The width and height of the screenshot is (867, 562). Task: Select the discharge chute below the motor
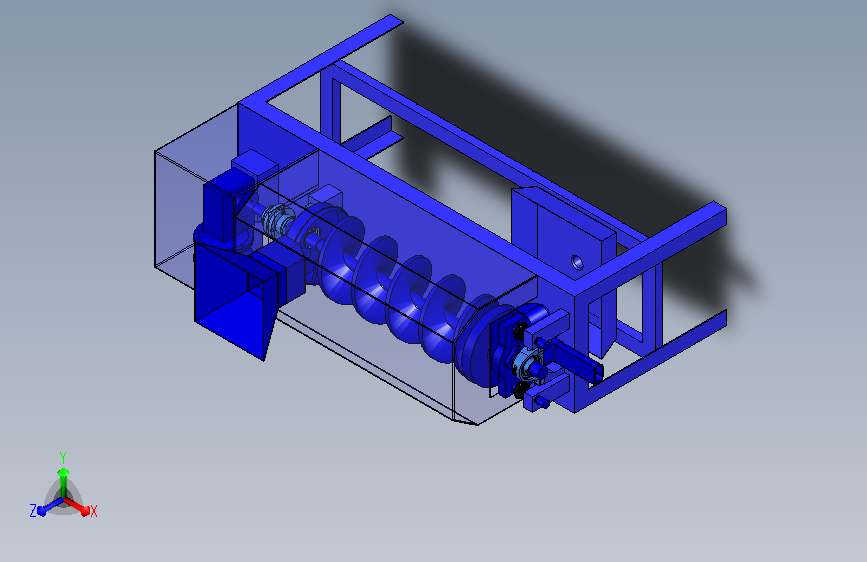(236, 300)
